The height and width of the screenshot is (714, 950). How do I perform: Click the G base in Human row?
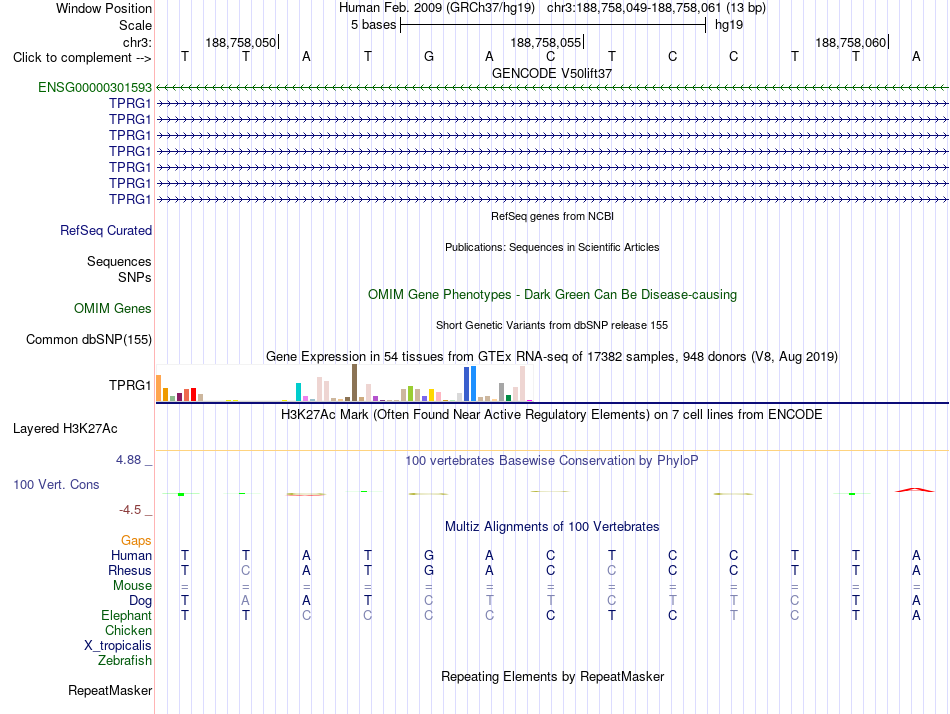click(429, 555)
